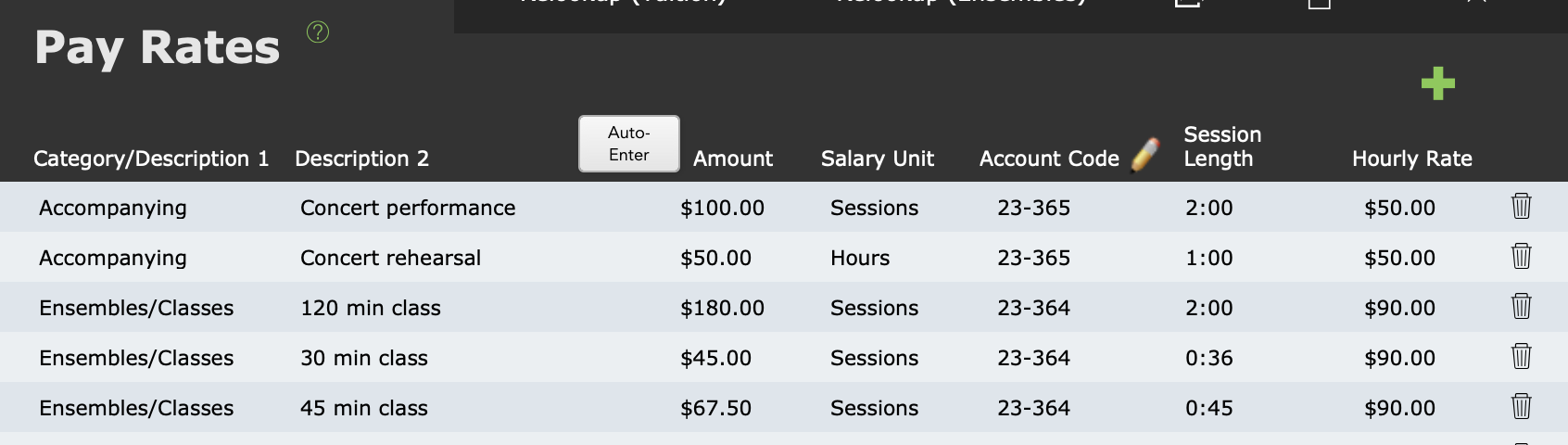Remove the 30 min class rate
This screenshot has width=1568, height=445.
pos(1521,356)
